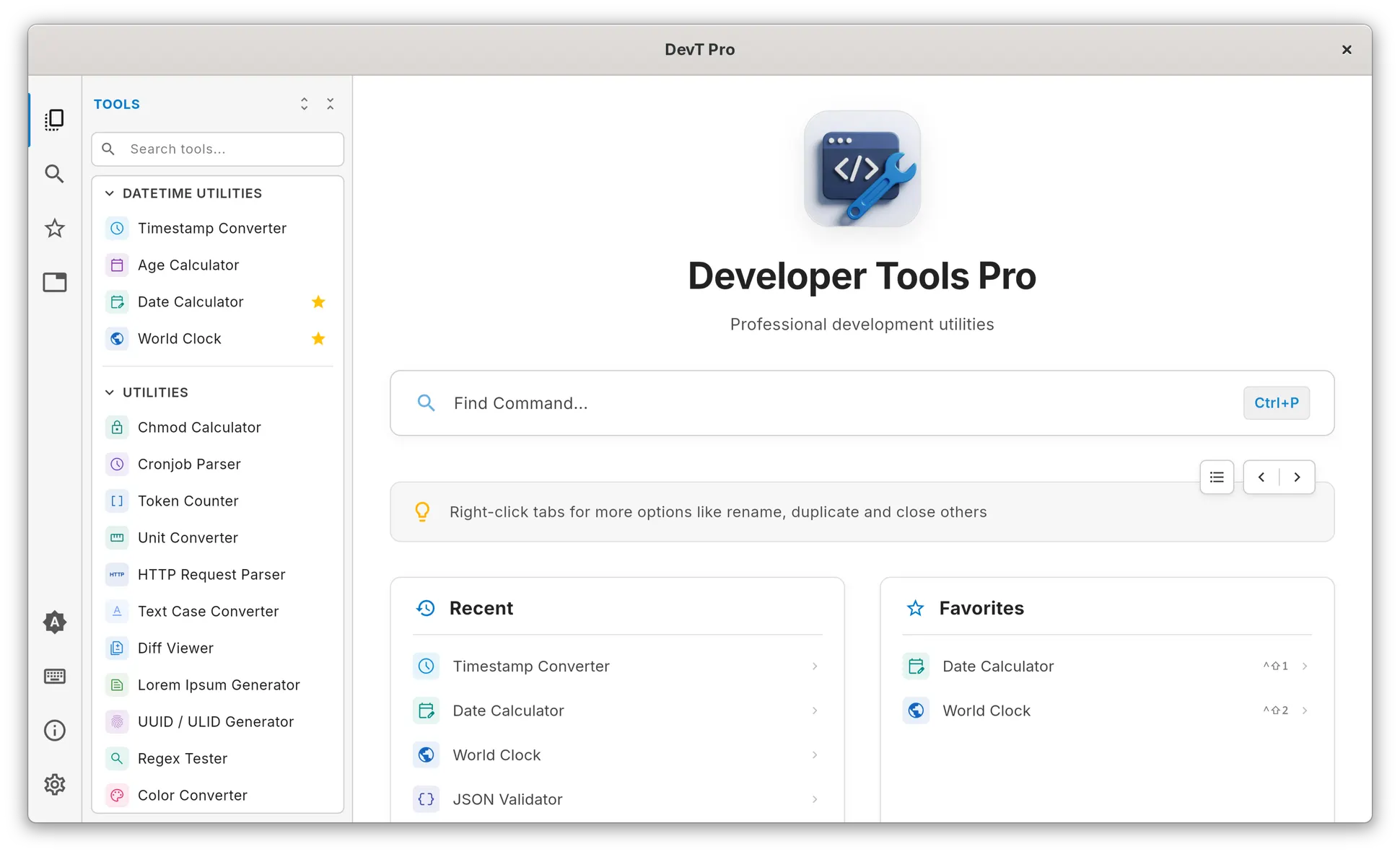Open World Clock from Favorites card

[x=1107, y=710]
